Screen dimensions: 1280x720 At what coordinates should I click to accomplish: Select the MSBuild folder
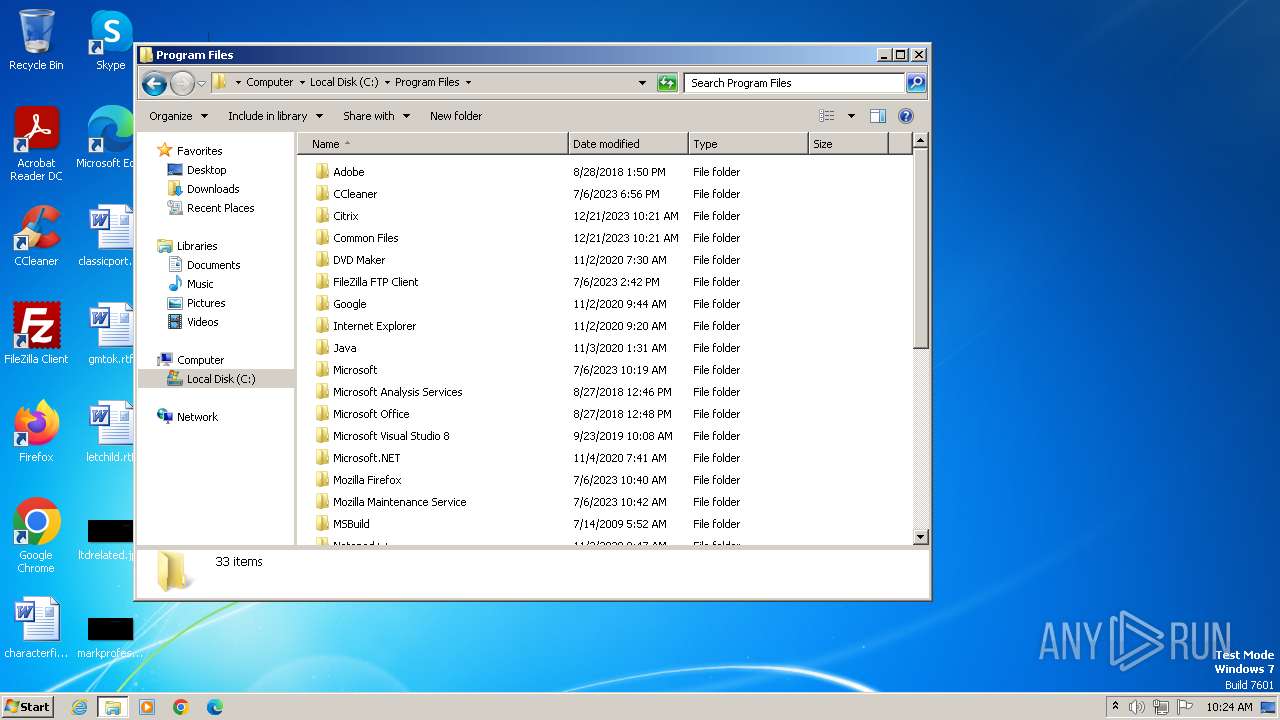click(x=351, y=524)
